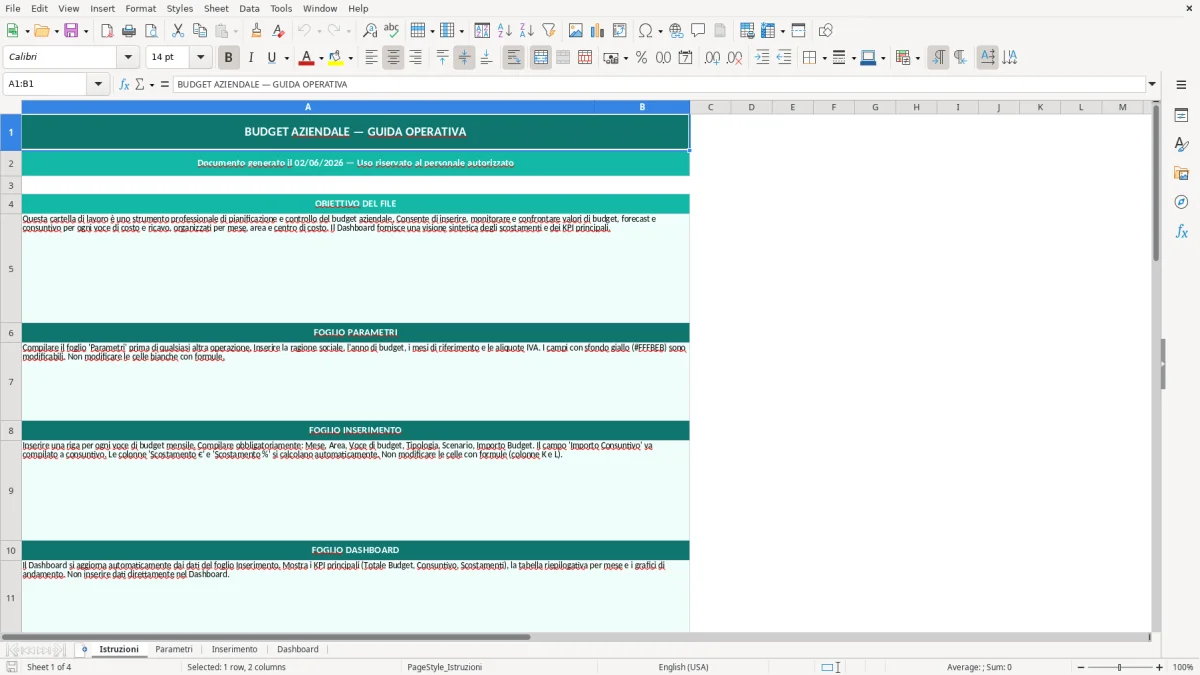
Task: Open the Calibri font name dropdown
Action: coord(128,57)
